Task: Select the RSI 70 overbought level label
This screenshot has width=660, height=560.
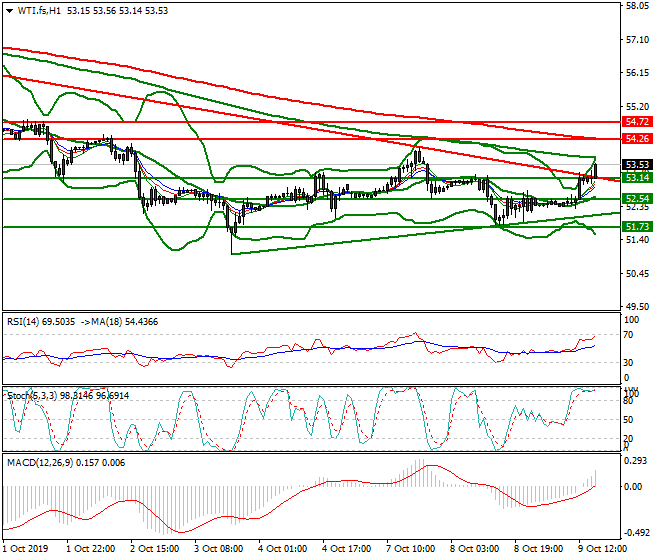Action: point(628,335)
